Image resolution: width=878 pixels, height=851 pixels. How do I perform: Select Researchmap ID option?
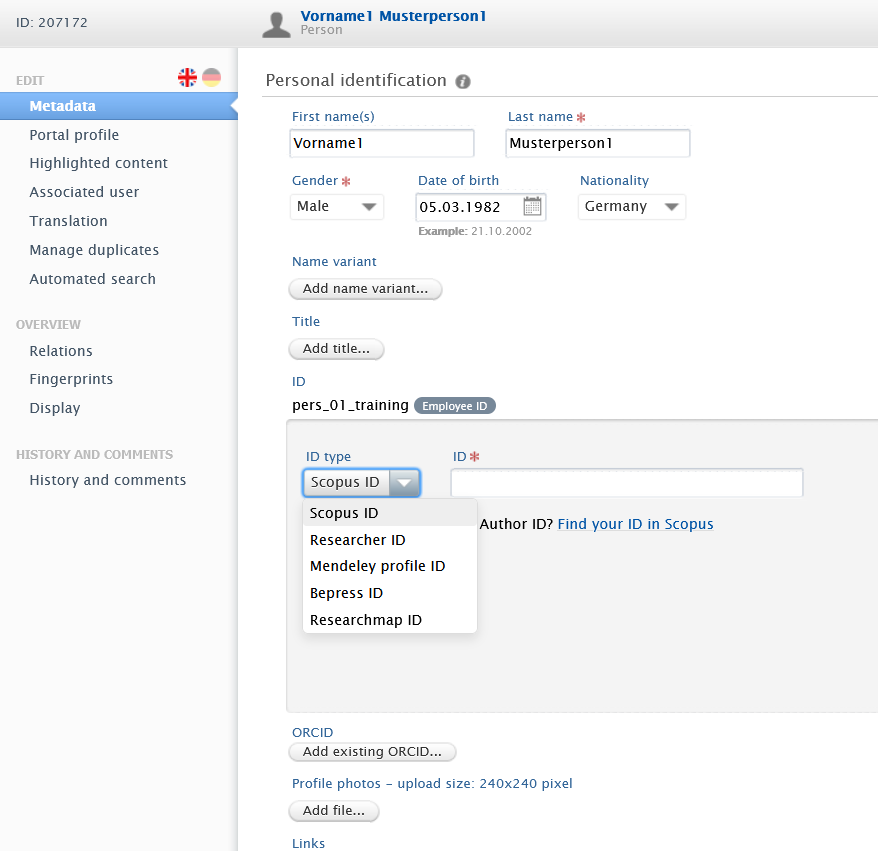coord(366,620)
